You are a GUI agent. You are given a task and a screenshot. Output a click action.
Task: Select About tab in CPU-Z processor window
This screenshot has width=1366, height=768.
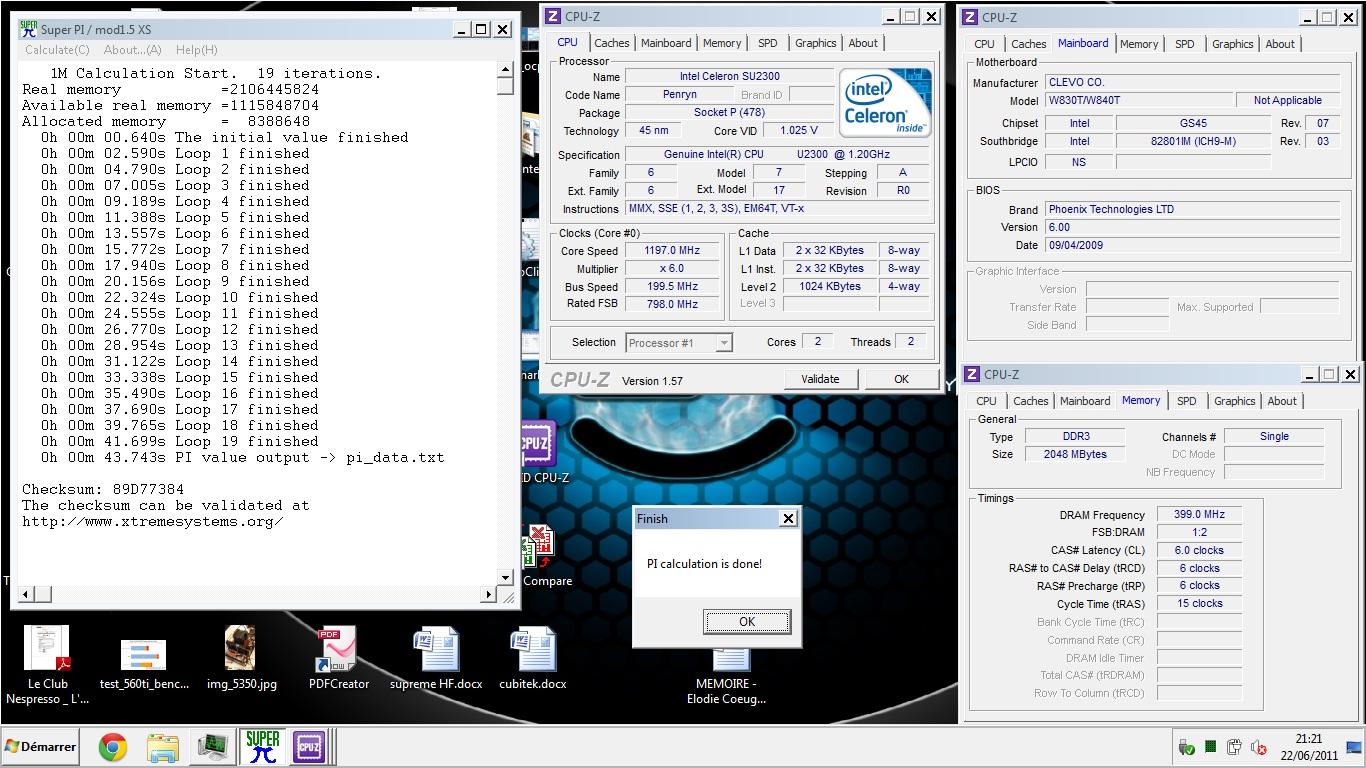tap(863, 43)
